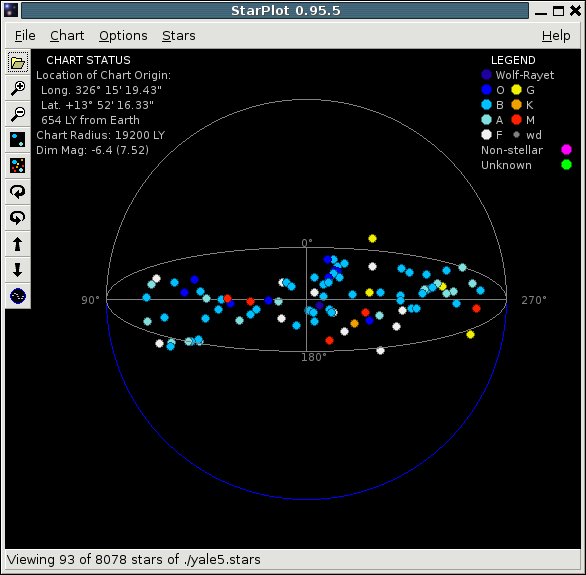
Task: Tilt chart up with the up arrow
Action: 18,244
